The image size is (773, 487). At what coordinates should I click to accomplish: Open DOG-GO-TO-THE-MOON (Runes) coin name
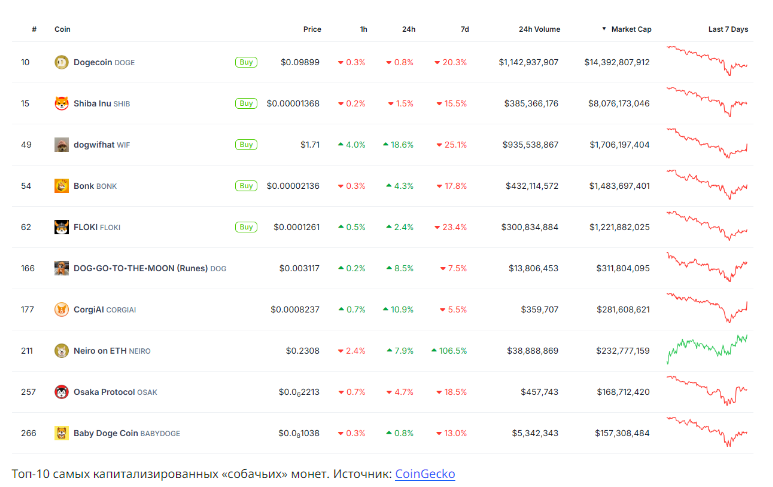tap(150, 268)
